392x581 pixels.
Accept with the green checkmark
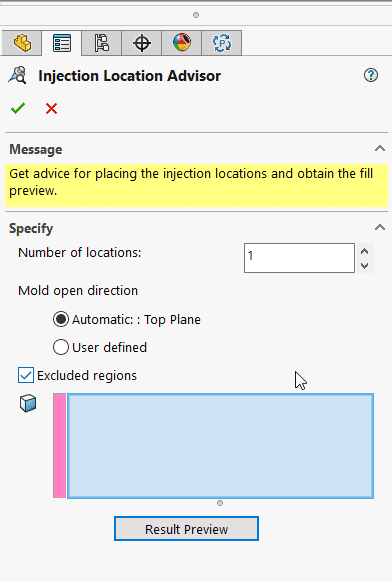coord(18,109)
